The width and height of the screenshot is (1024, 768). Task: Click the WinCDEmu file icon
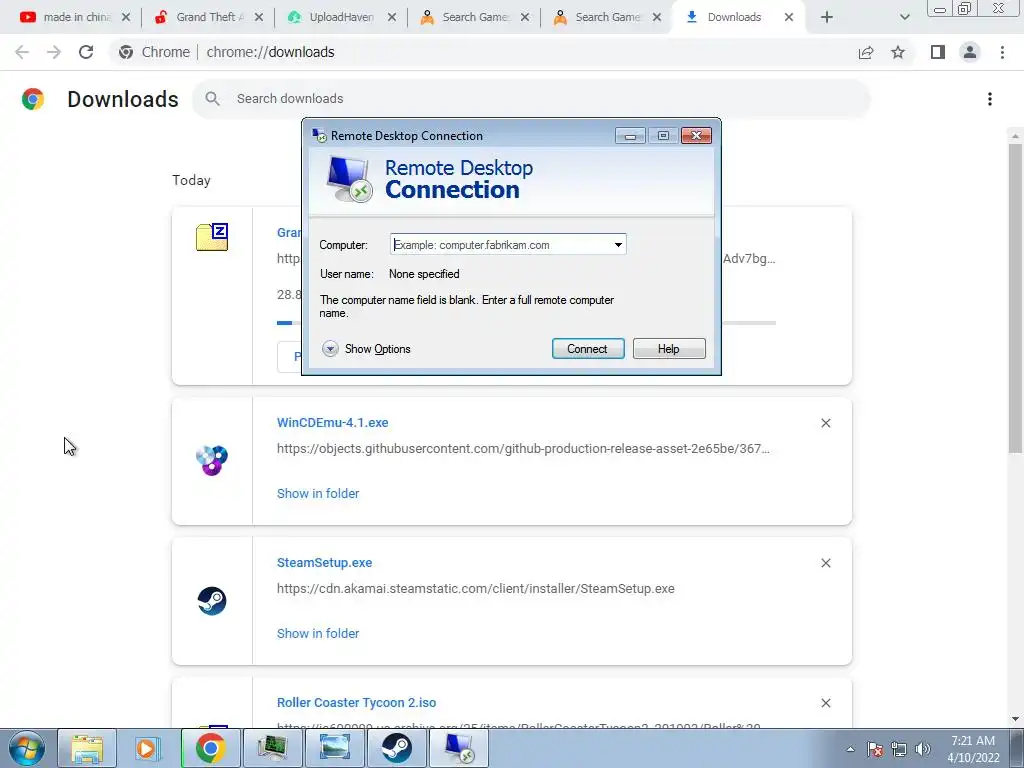click(212, 460)
